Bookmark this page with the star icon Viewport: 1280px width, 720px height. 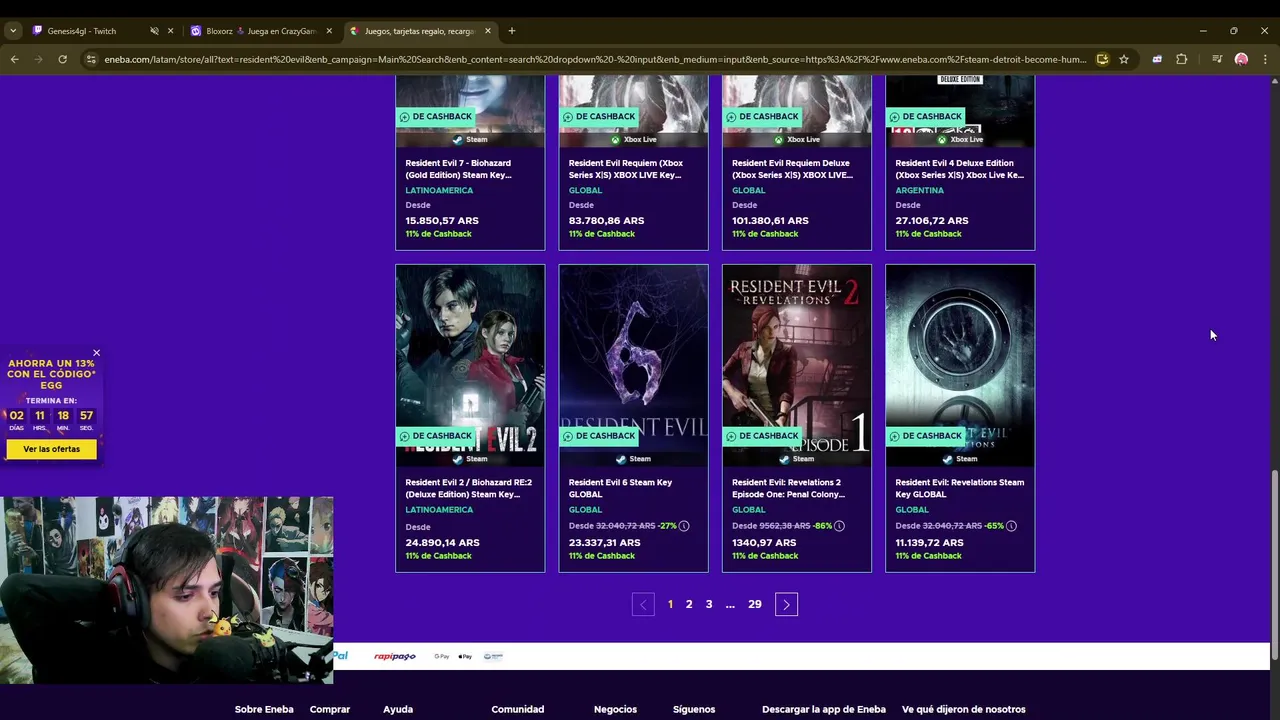(x=1124, y=59)
